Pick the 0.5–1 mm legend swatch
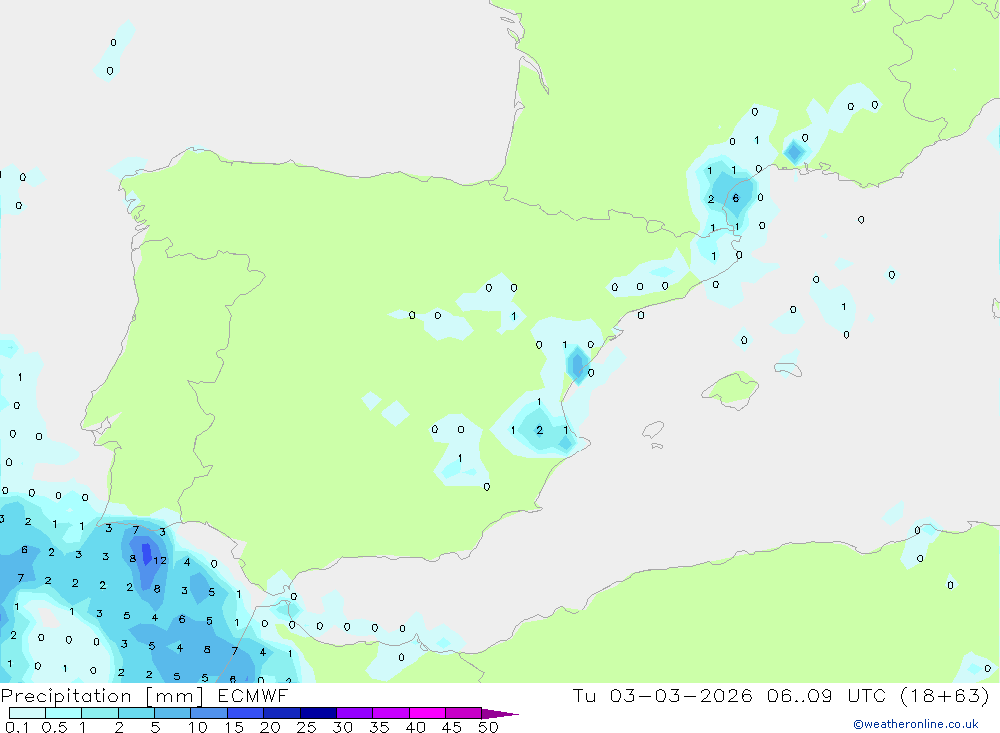The width and height of the screenshot is (1000, 733). tap(64, 713)
